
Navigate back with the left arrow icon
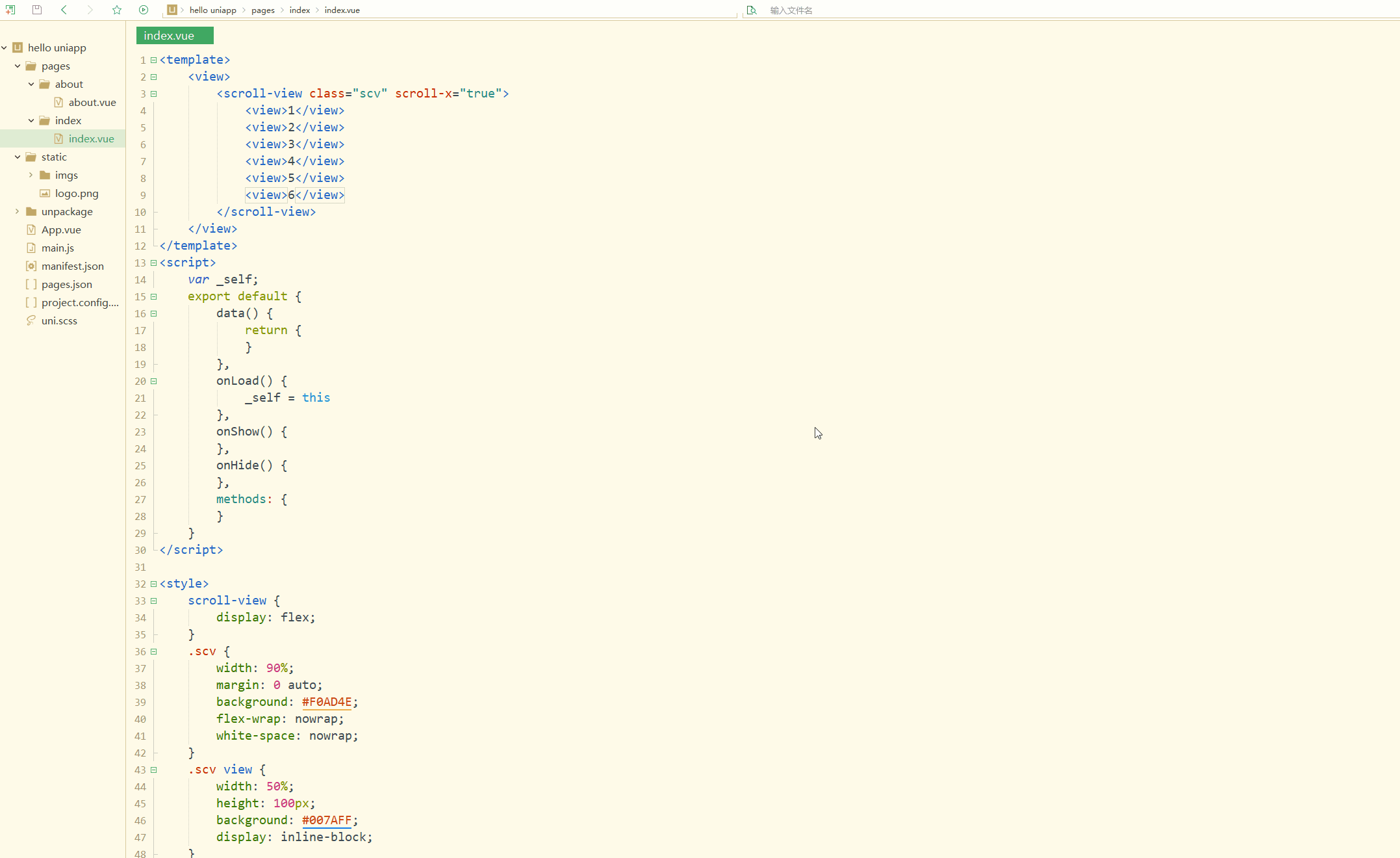63,10
